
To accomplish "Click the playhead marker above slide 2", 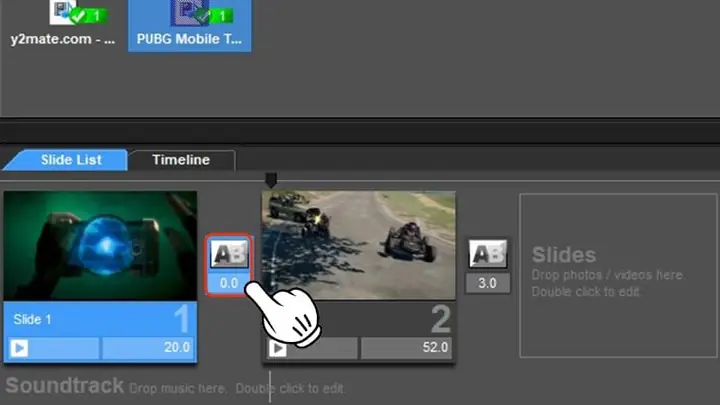I will tap(271, 180).
